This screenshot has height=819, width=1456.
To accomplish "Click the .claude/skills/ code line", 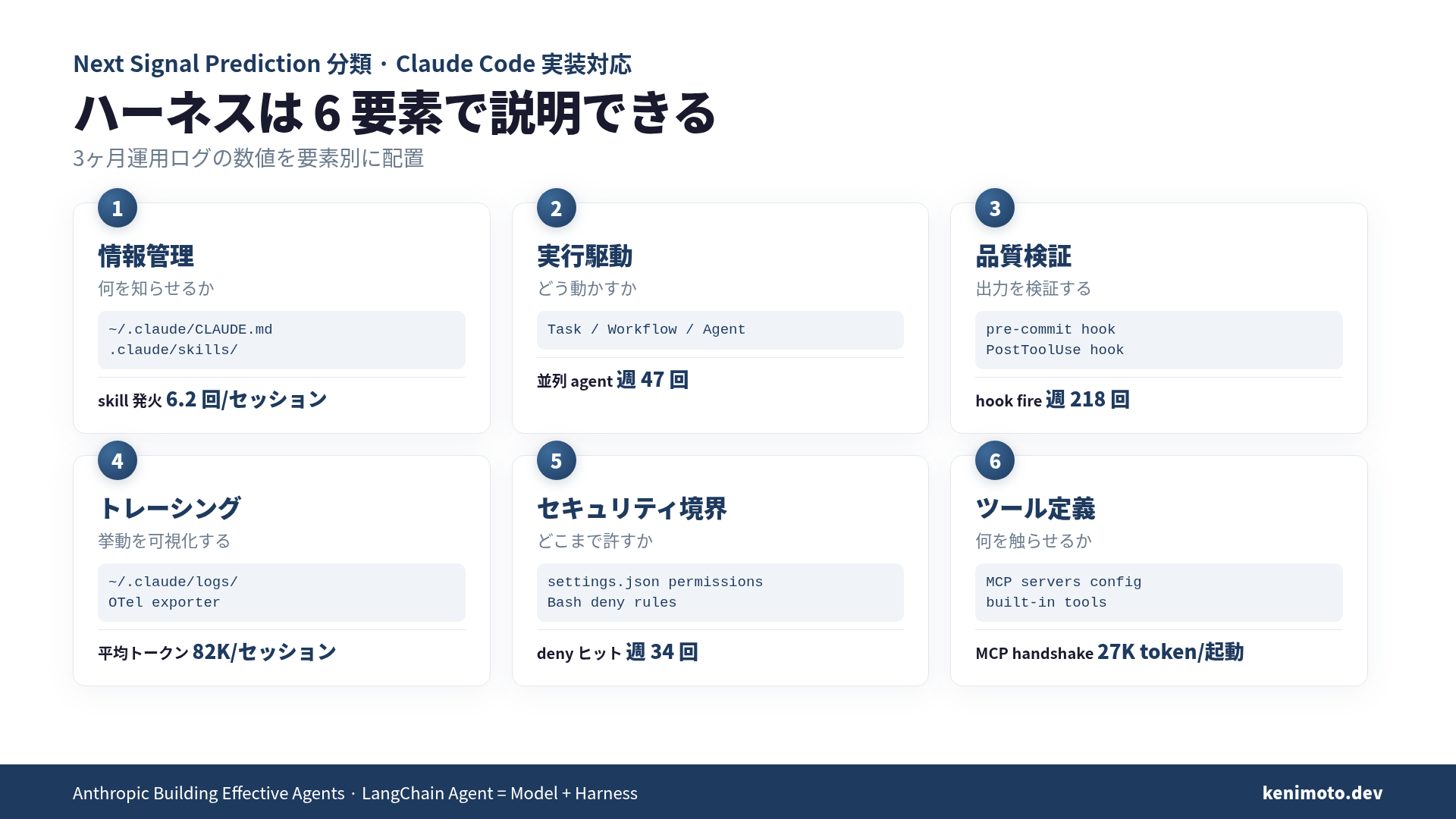I will coord(173,350).
